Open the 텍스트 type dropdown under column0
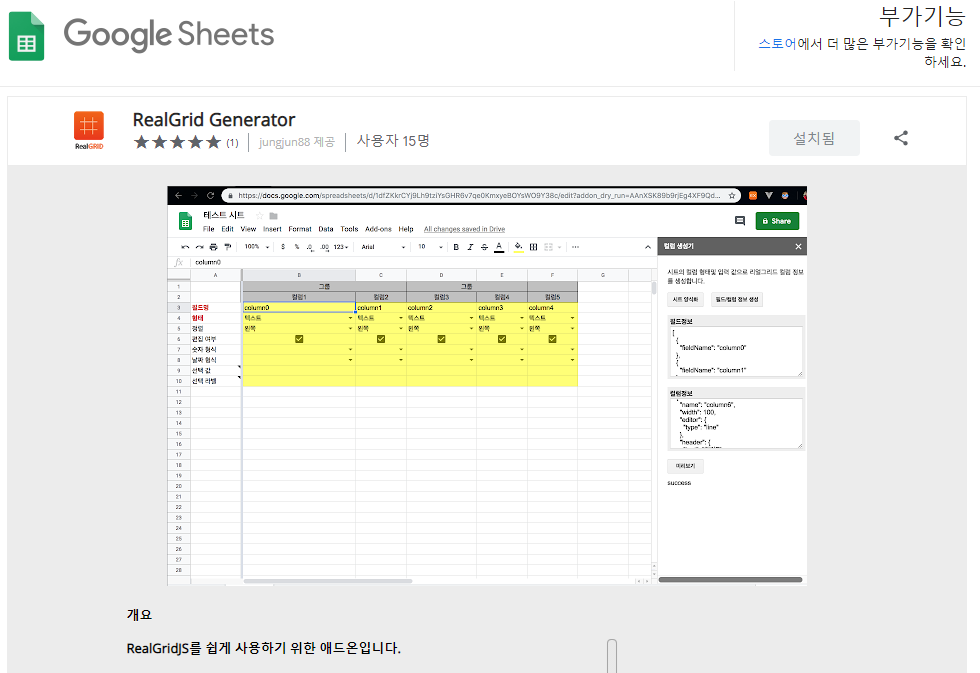The image size is (980, 673). click(x=350, y=318)
